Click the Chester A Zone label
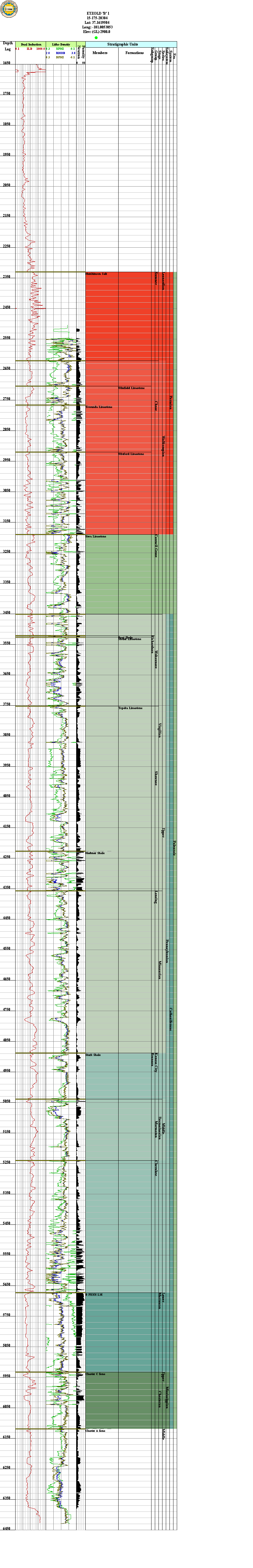The width and height of the screenshot is (253, 1568). 95,1430
